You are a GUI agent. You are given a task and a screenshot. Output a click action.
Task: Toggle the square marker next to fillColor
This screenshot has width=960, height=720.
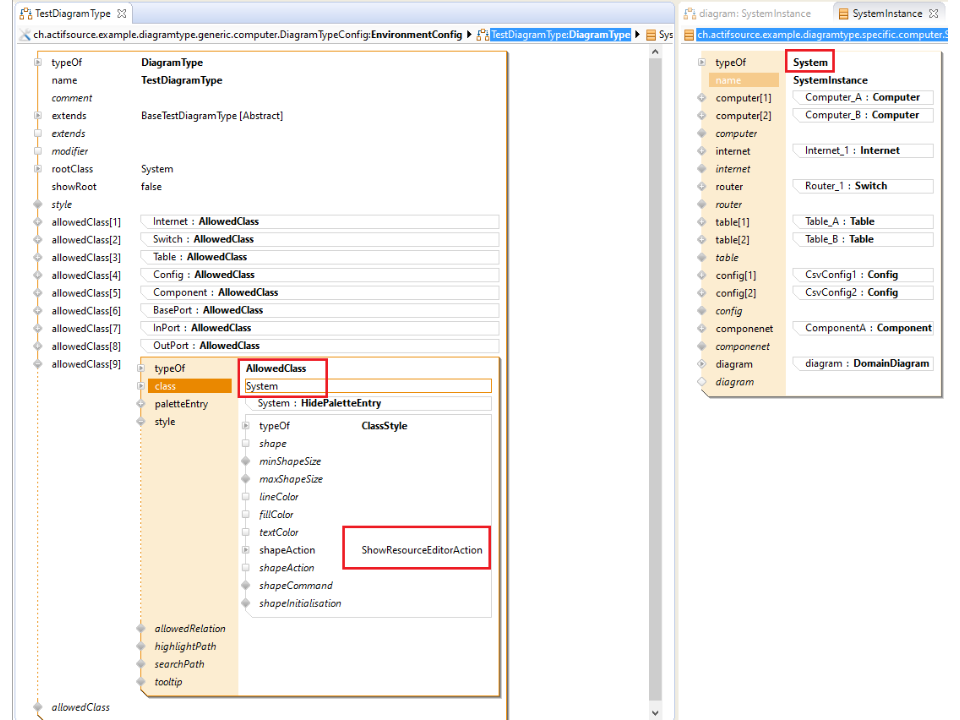click(x=246, y=515)
